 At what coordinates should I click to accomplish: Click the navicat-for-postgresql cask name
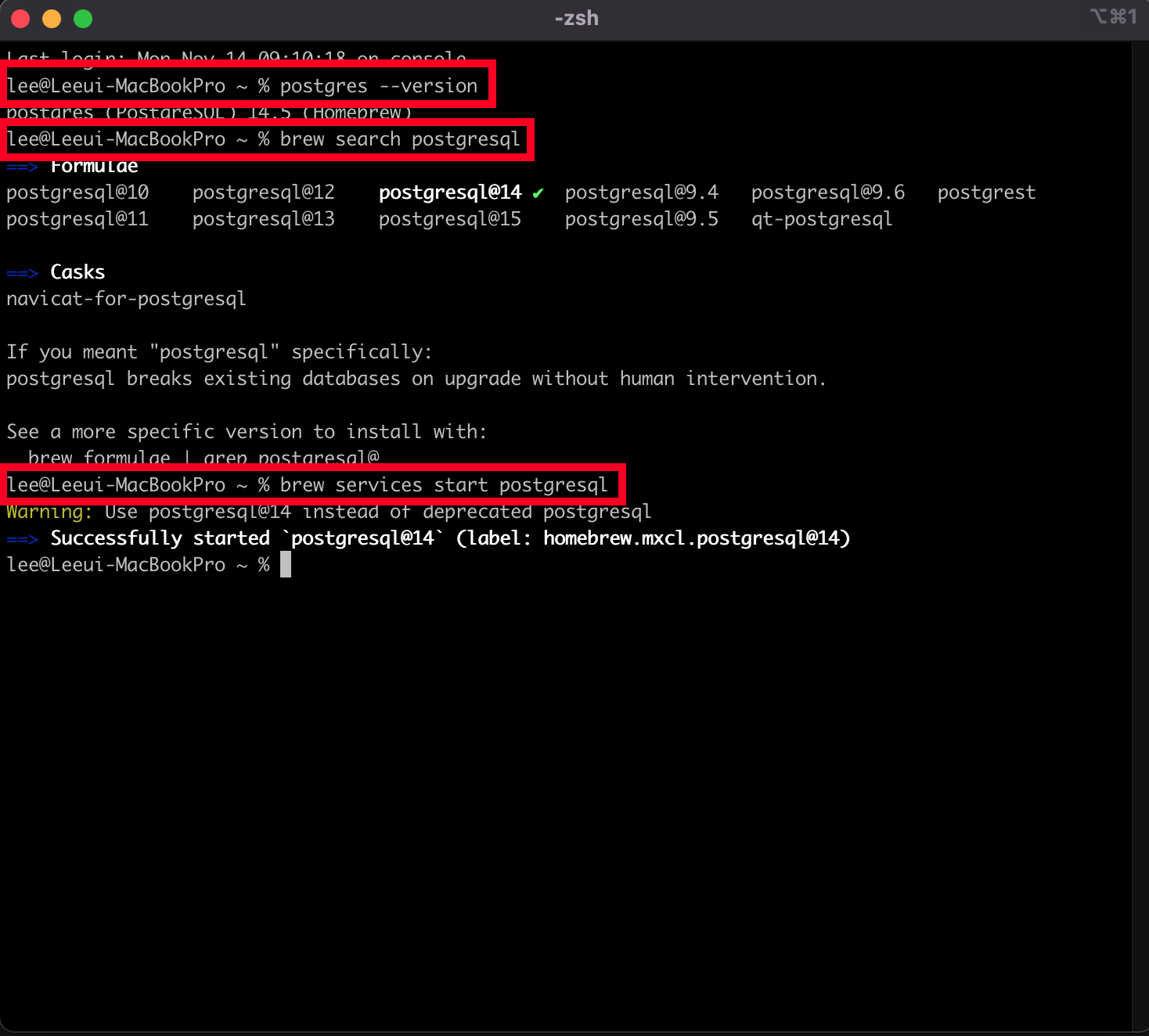[x=126, y=299]
